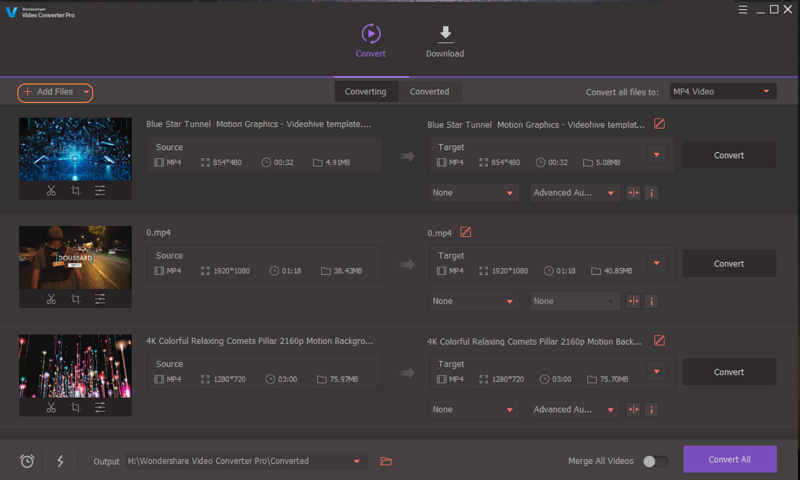Screen dimensions: 800x480
Task: Select the Converting tab
Action: click(x=365, y=92)
